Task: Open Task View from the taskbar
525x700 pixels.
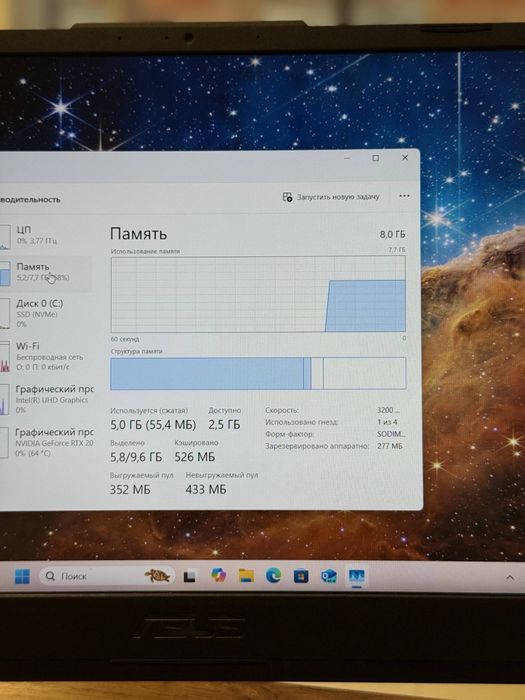Action: [190, 576]
